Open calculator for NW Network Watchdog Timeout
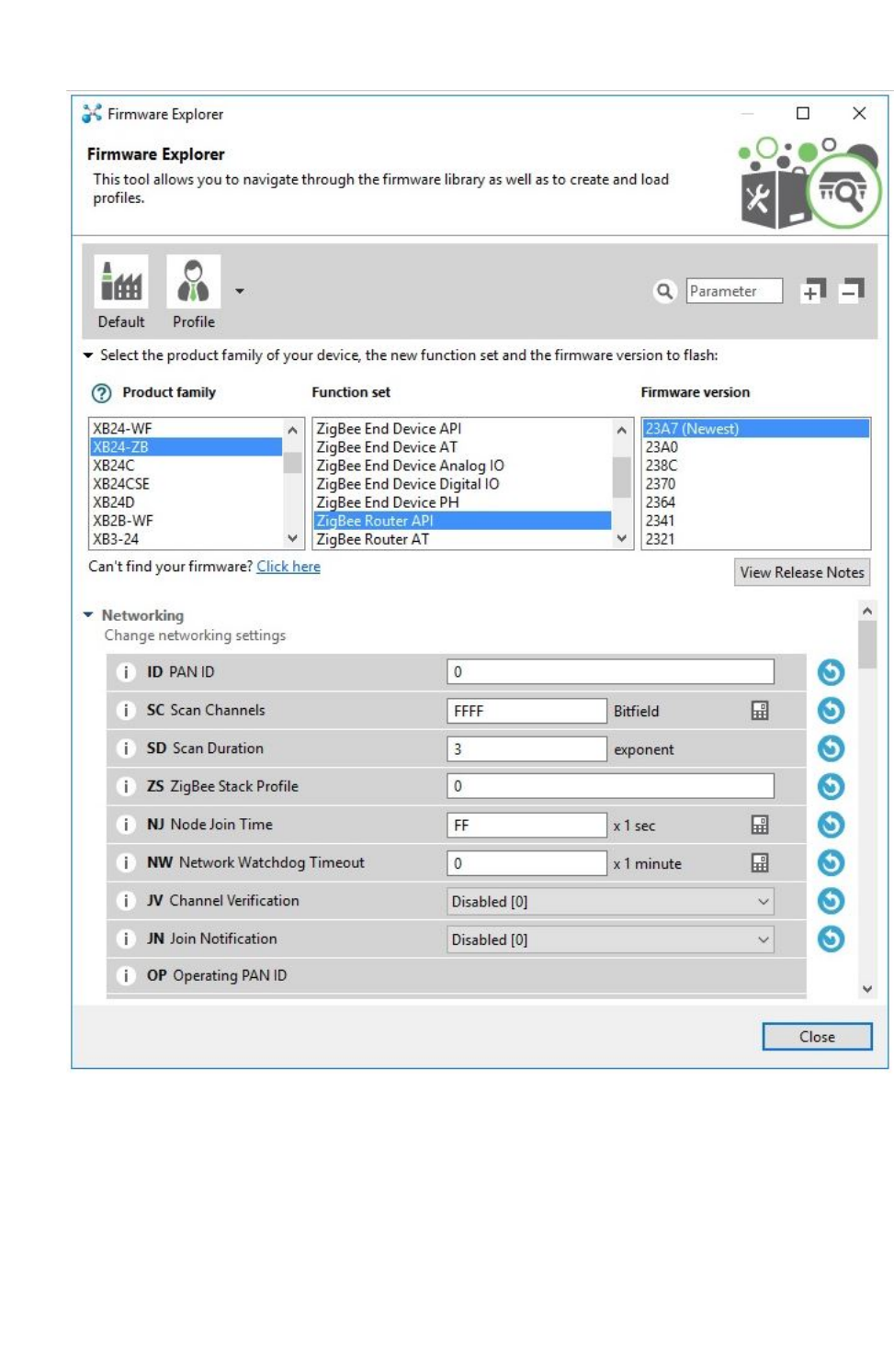This screenshot has width=894, height=1372. tap(760, 863)
